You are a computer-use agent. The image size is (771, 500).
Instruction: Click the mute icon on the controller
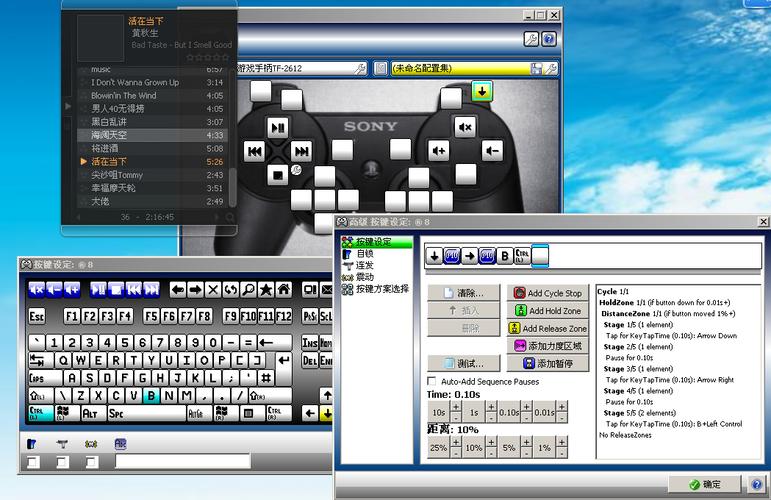click(464, 127)
